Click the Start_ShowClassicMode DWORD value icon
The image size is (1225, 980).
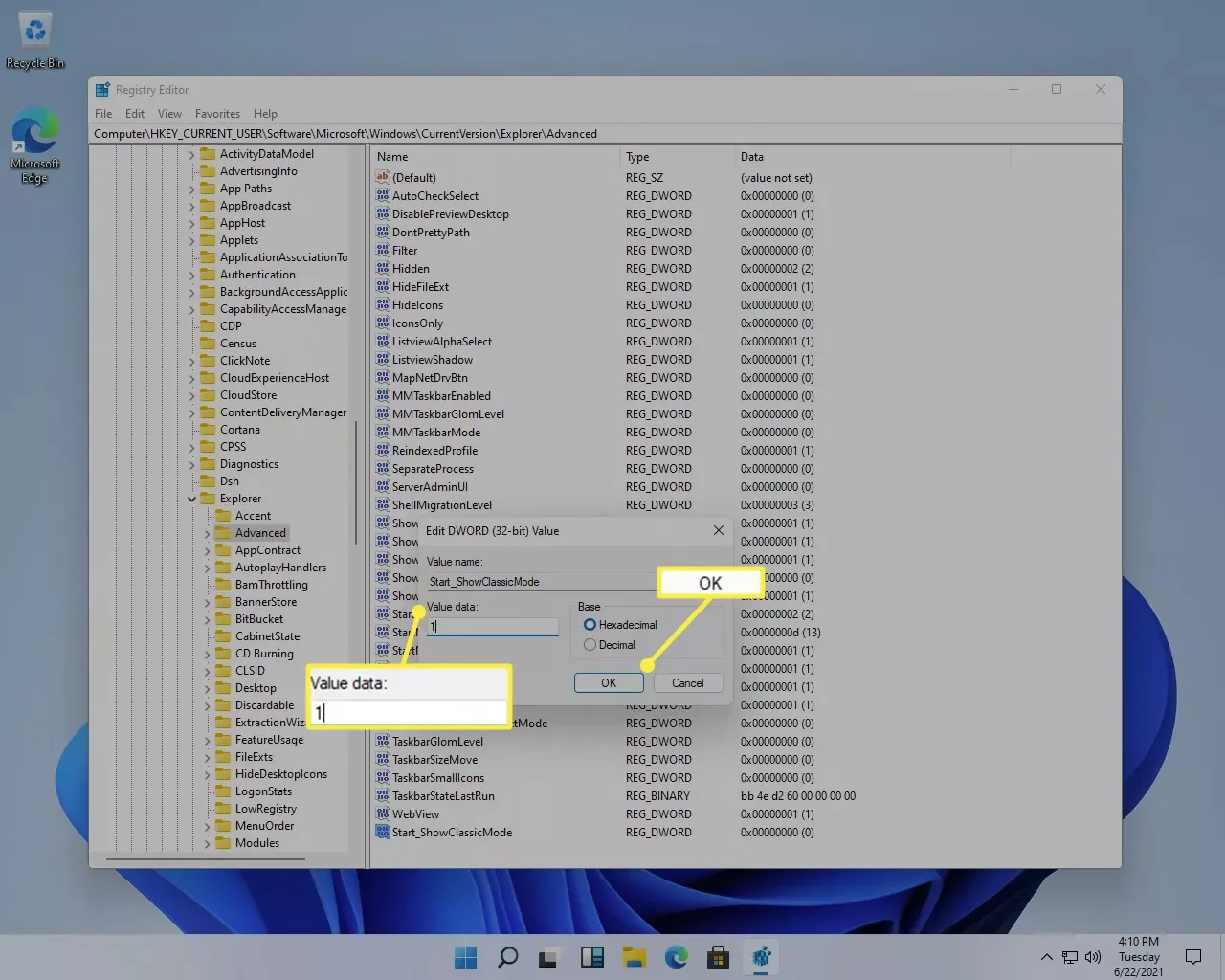pos(383,833)
